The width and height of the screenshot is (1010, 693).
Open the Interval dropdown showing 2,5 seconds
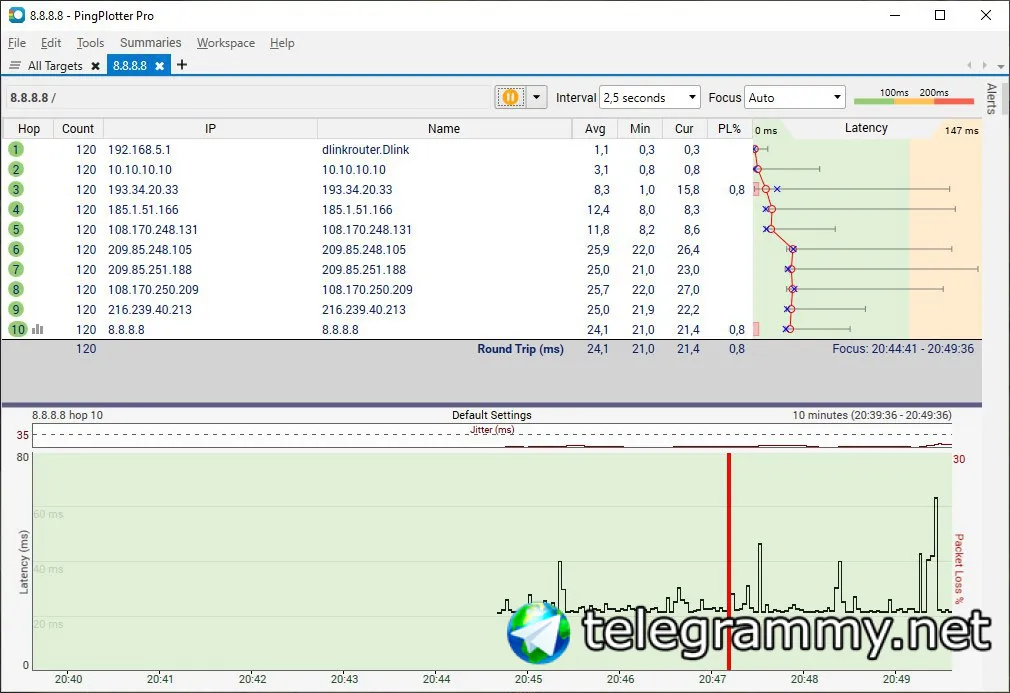point(649,97)
